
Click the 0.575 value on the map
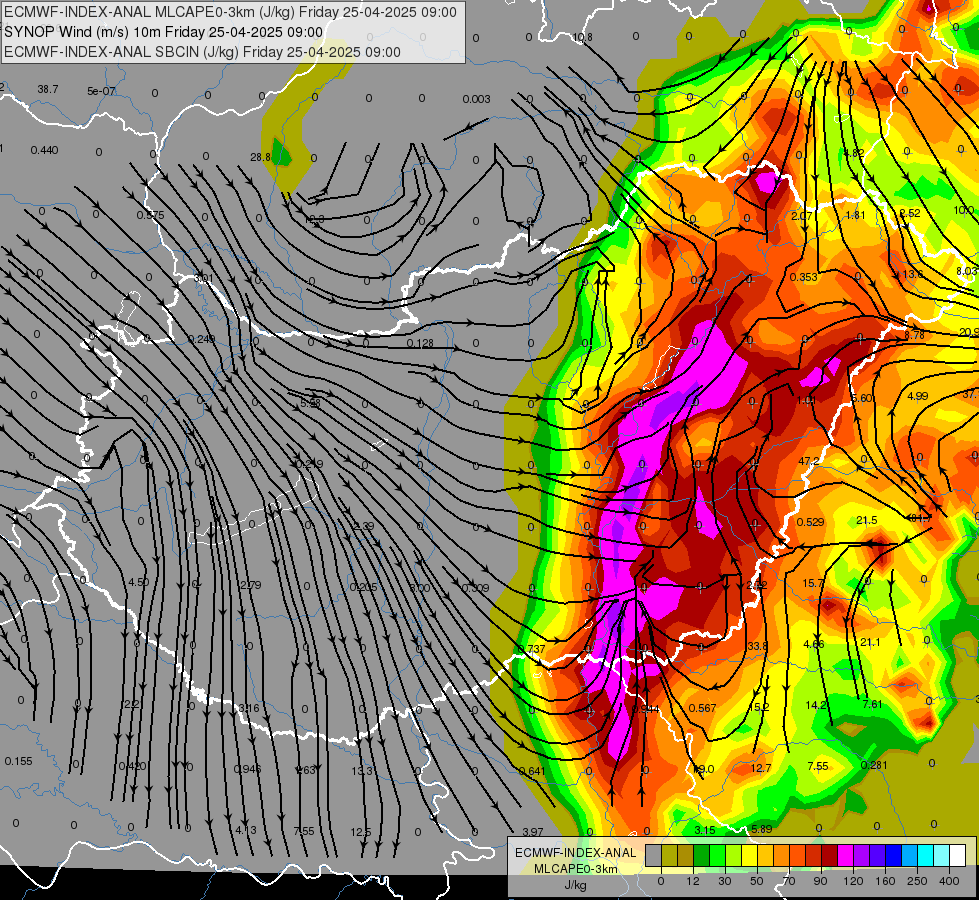click(x=150, y=215)
